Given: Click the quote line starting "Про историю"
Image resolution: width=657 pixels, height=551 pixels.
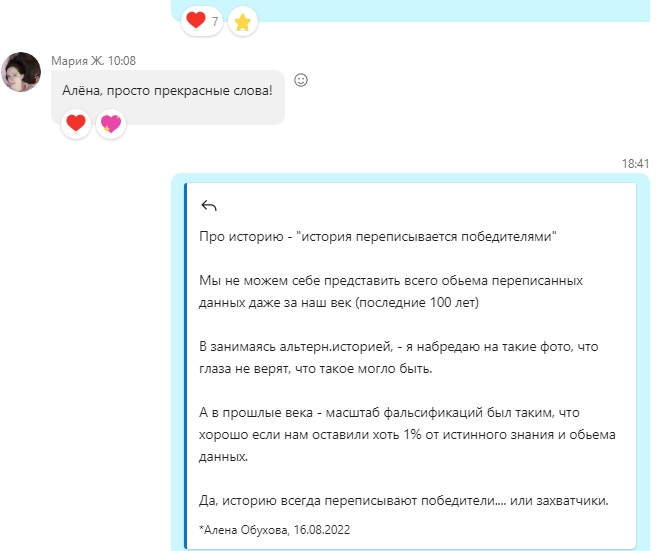Looking at the screenshot, I should coord(378,237).
